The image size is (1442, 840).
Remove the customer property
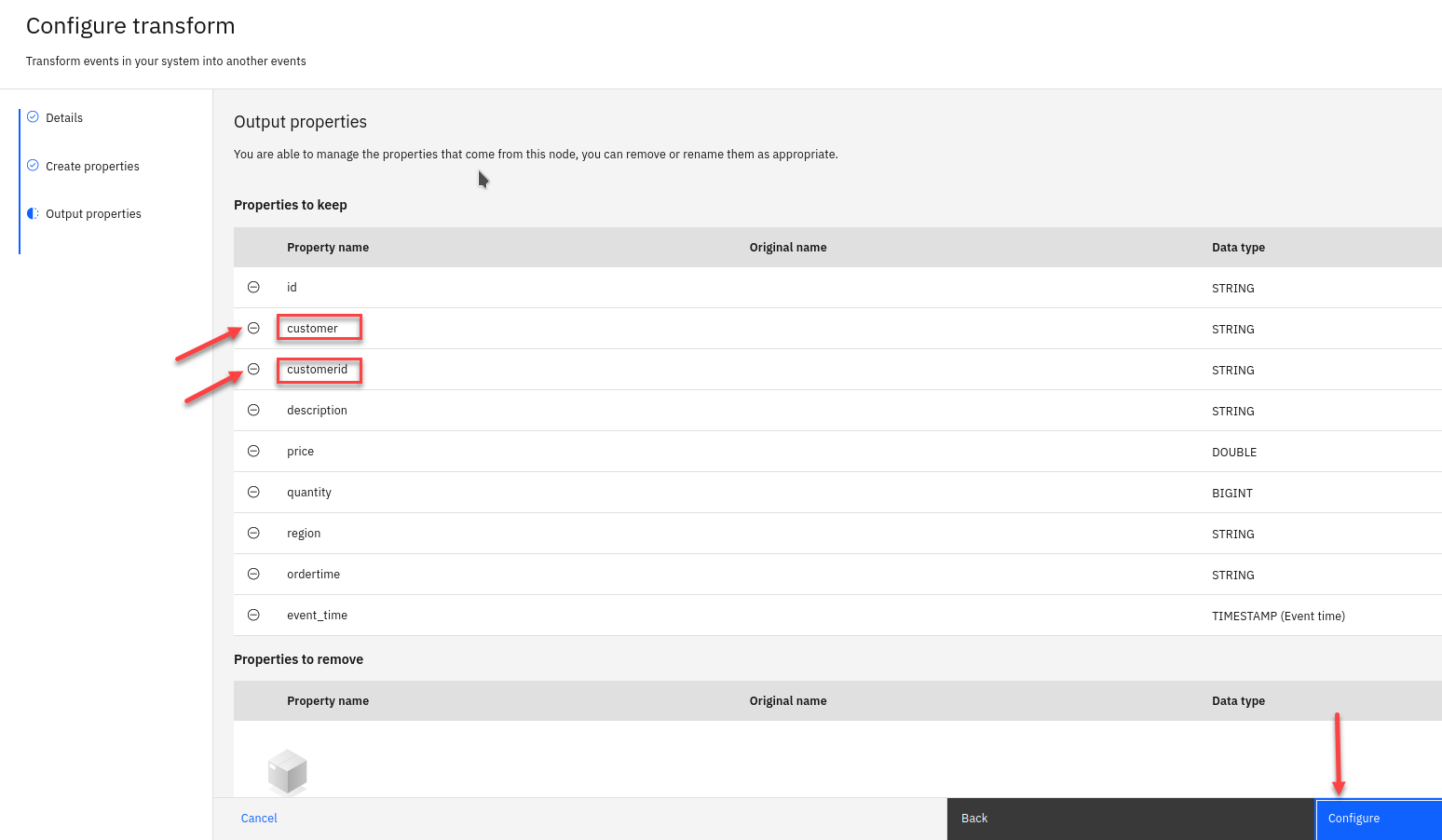pyautogui.click(x=253, y=328)
